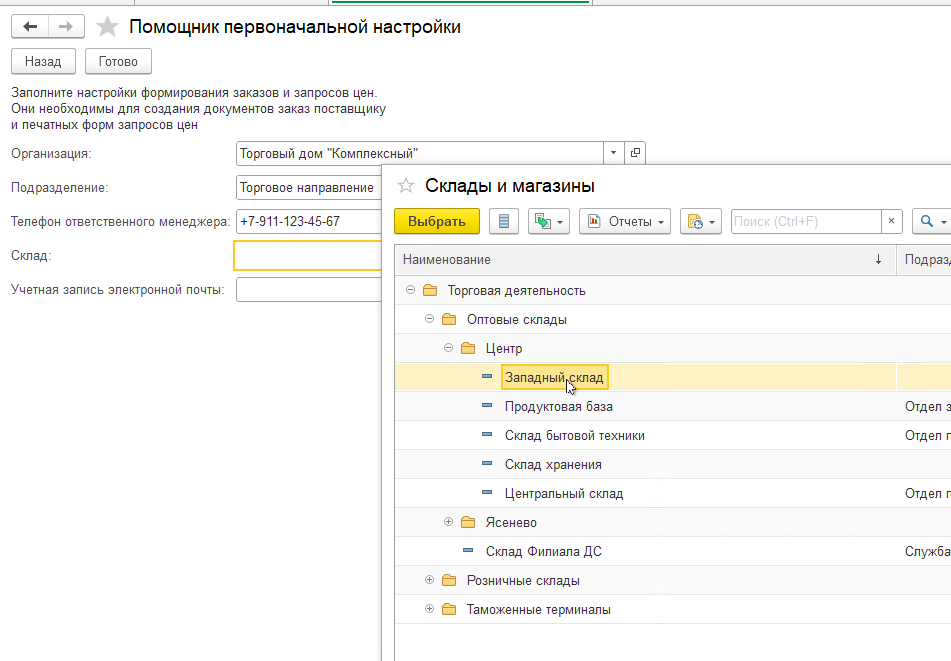Expand the Розничные склады folder
951x661 pixels.
429,580
